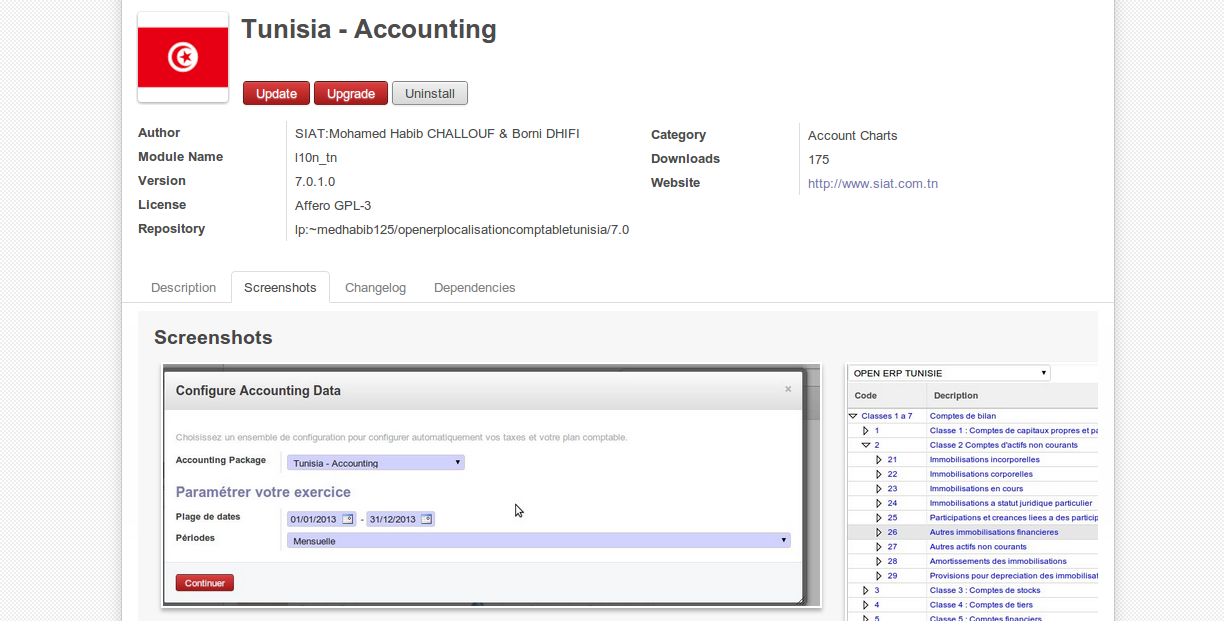Click the Tunisia flag module icon
1224x621 pixels.
(x=183, y=57)
